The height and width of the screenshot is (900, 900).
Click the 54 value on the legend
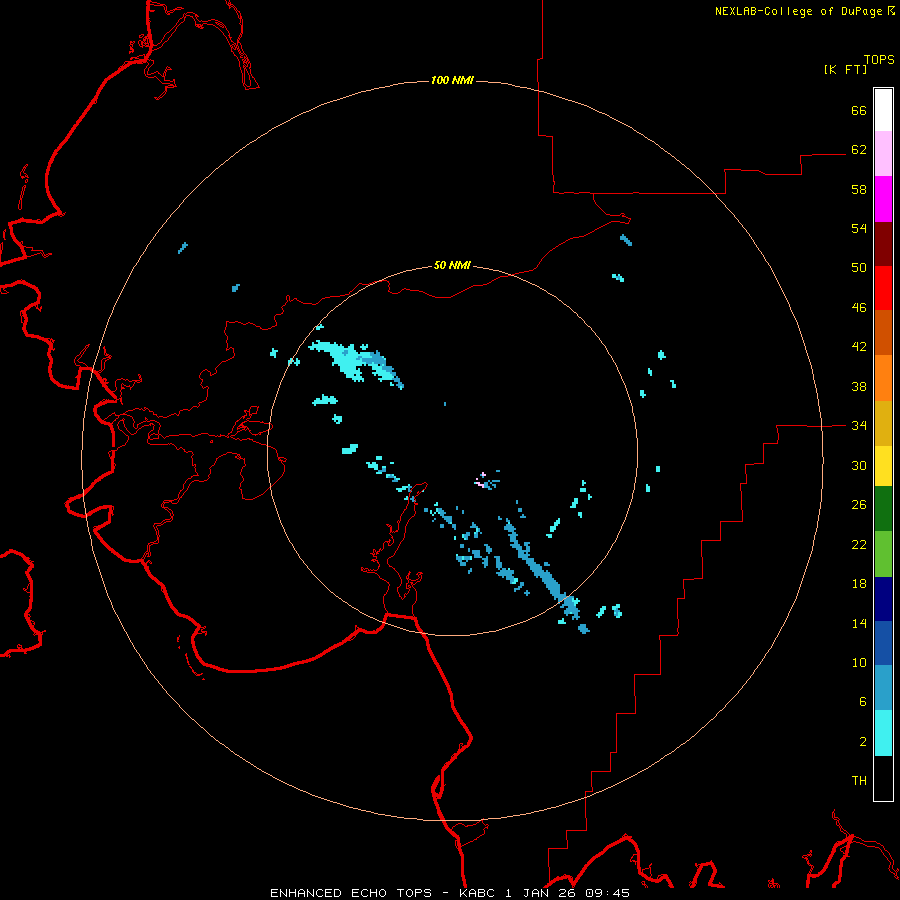tap(859, 228)
